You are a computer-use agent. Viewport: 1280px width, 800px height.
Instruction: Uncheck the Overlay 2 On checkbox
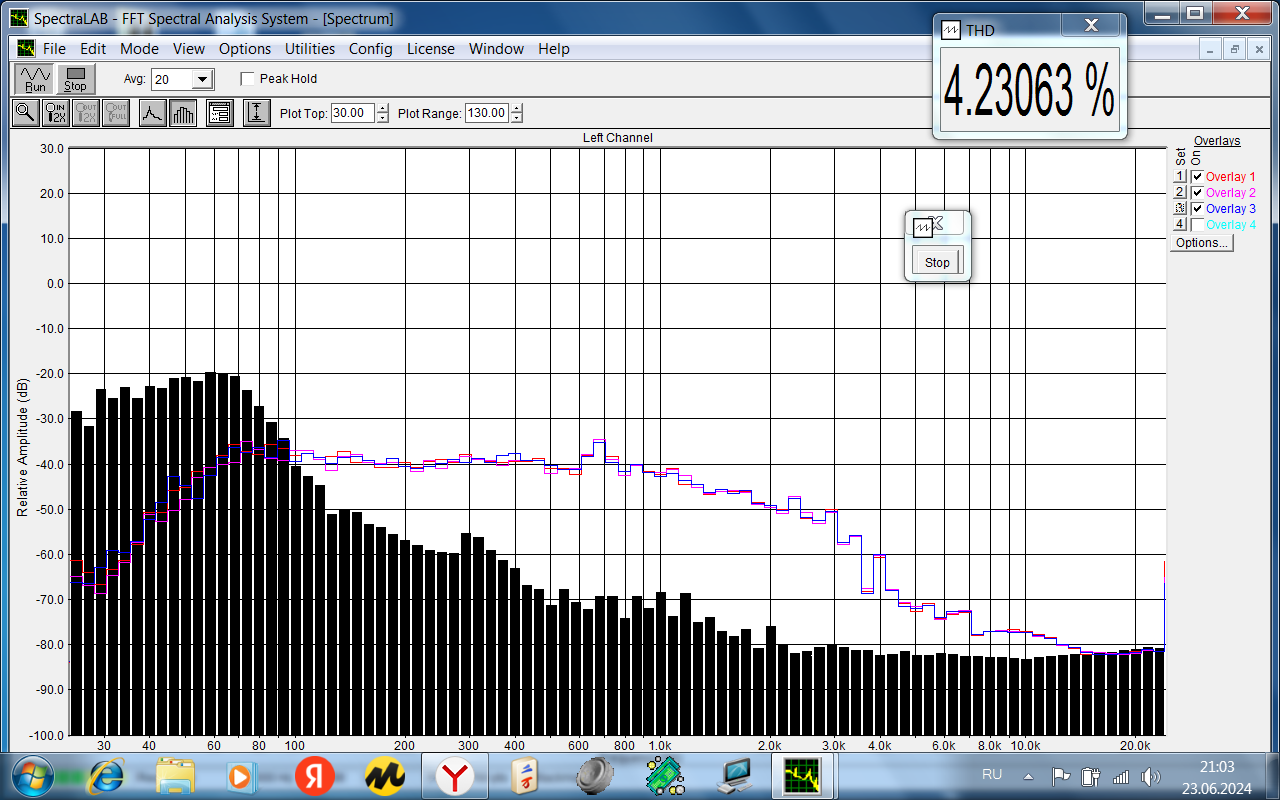[x=1197, y=193]
